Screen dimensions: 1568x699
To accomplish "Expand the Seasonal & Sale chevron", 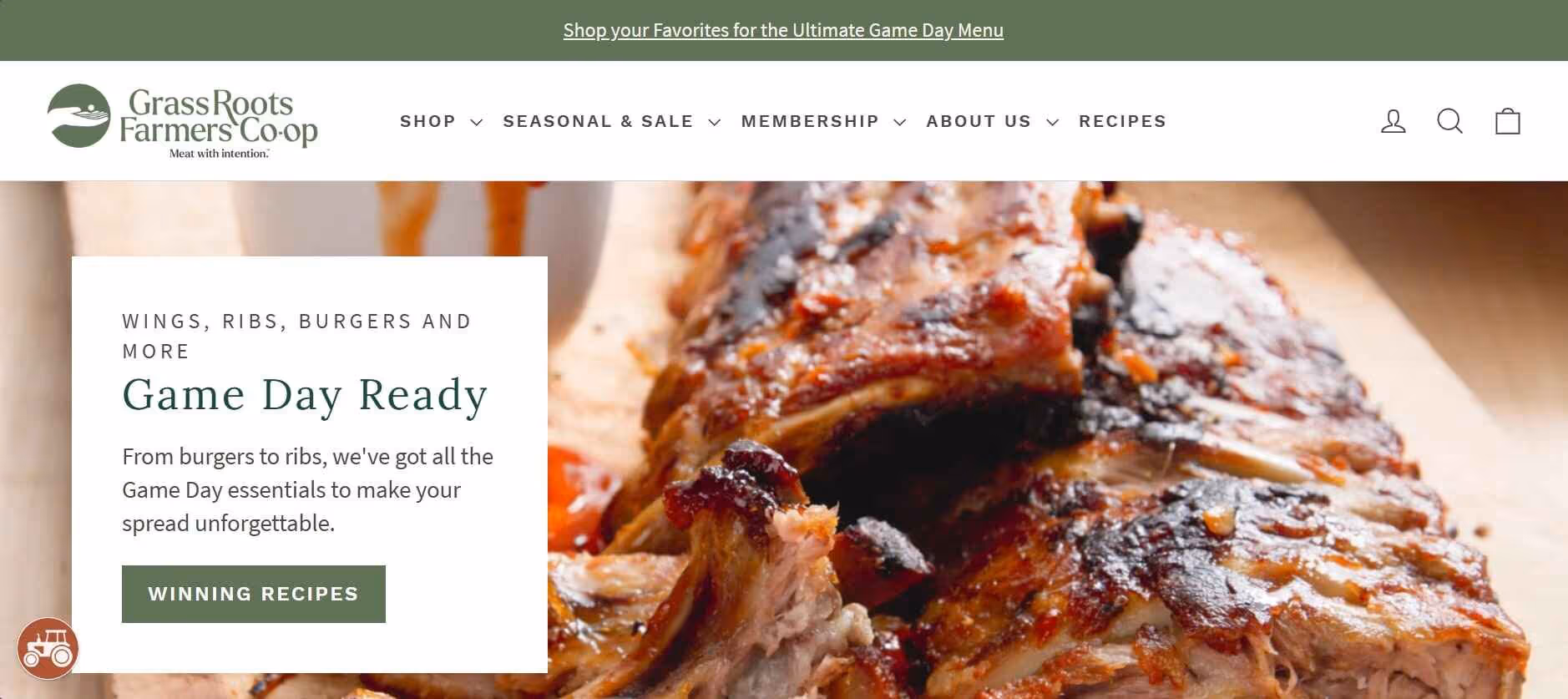I will (715, 122).
